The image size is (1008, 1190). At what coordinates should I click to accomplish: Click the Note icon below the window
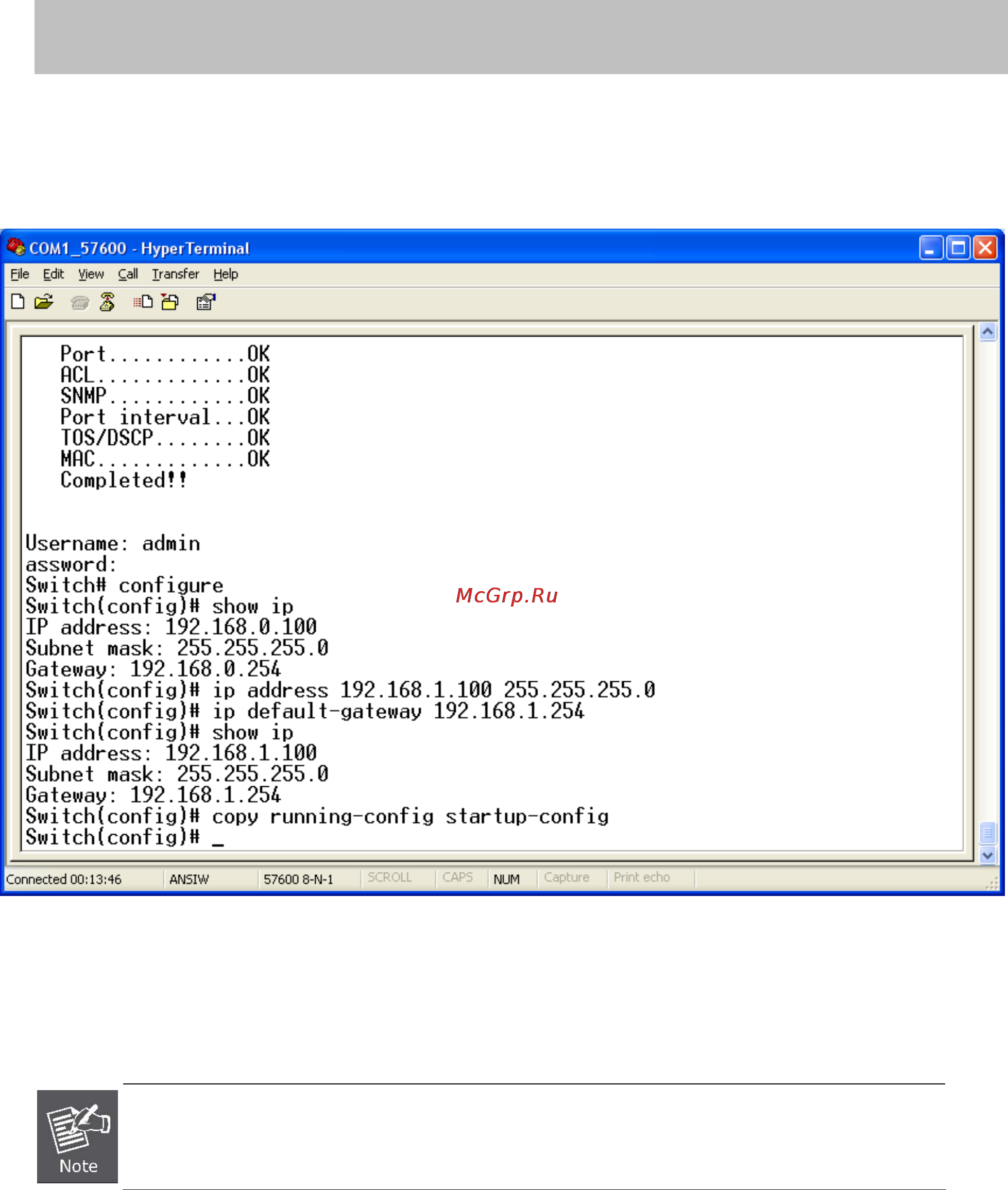pos(77,1136)
